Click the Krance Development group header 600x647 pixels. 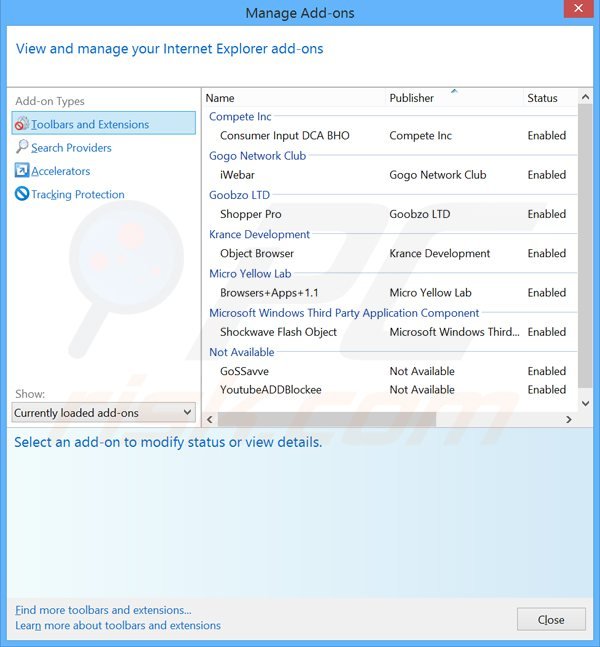(x=259, y=234)
